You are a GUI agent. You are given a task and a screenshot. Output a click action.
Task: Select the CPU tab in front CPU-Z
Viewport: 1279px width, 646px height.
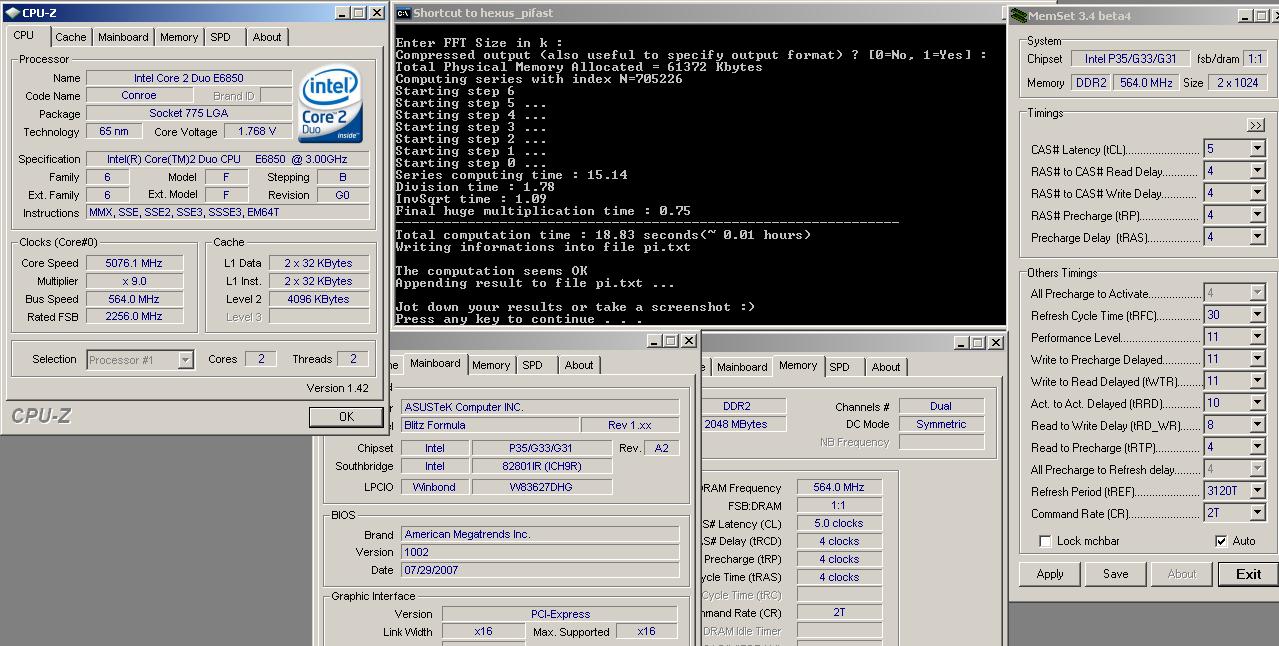[x=24, y=35]
